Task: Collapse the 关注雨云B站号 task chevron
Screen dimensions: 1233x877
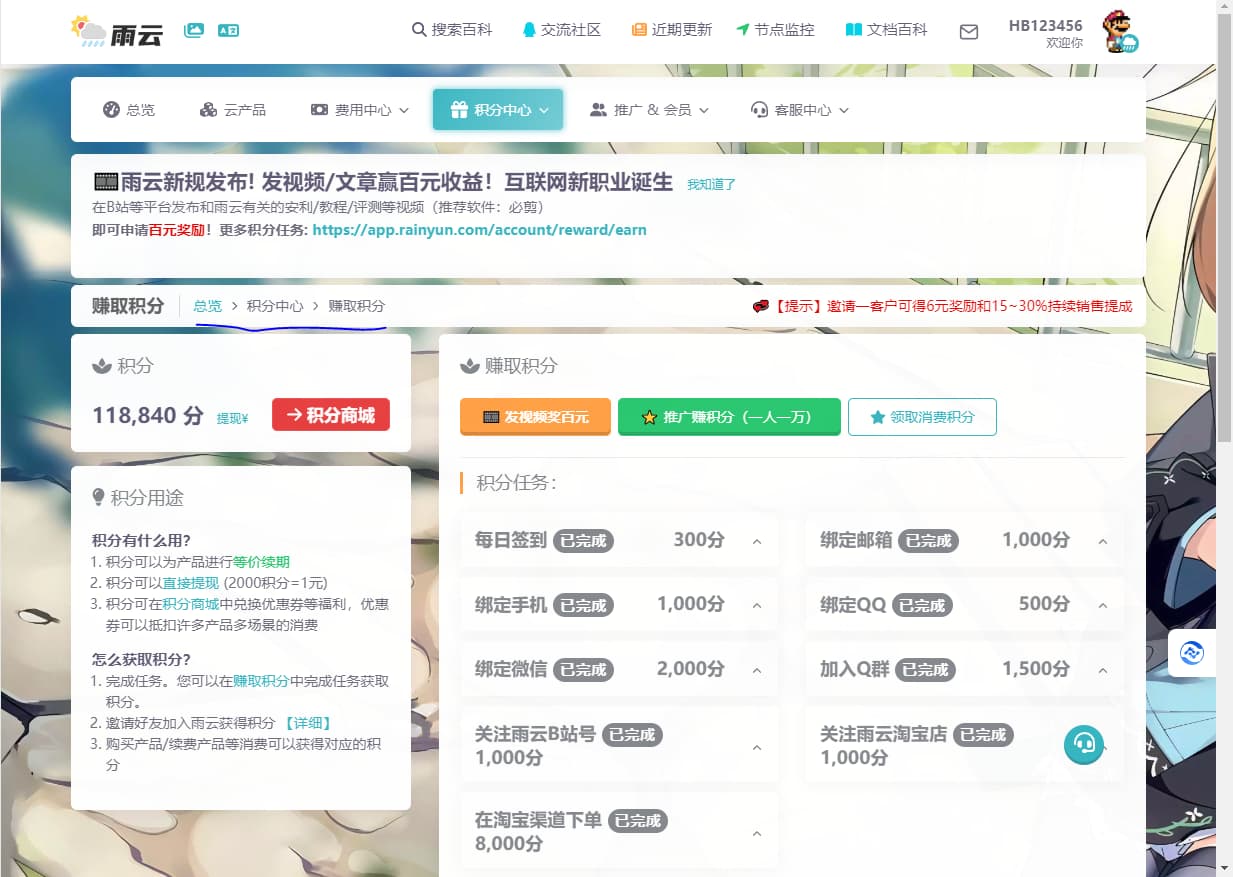Action: click(x=757, y=747)
